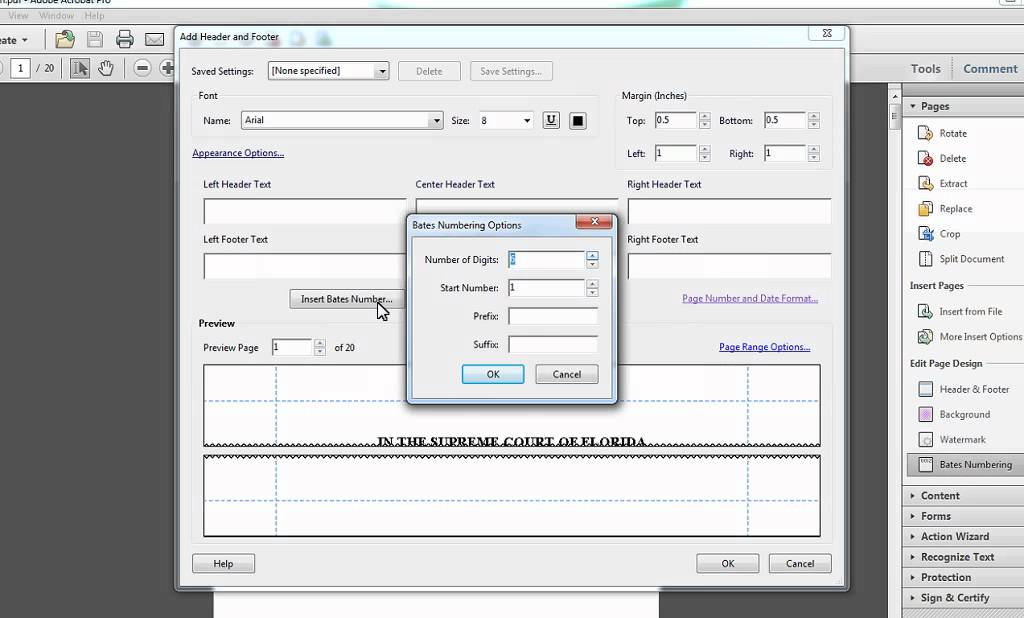Click the Split Document icon
The width and height of the screenshot is (1024, 618).
[x=925, y=259]
